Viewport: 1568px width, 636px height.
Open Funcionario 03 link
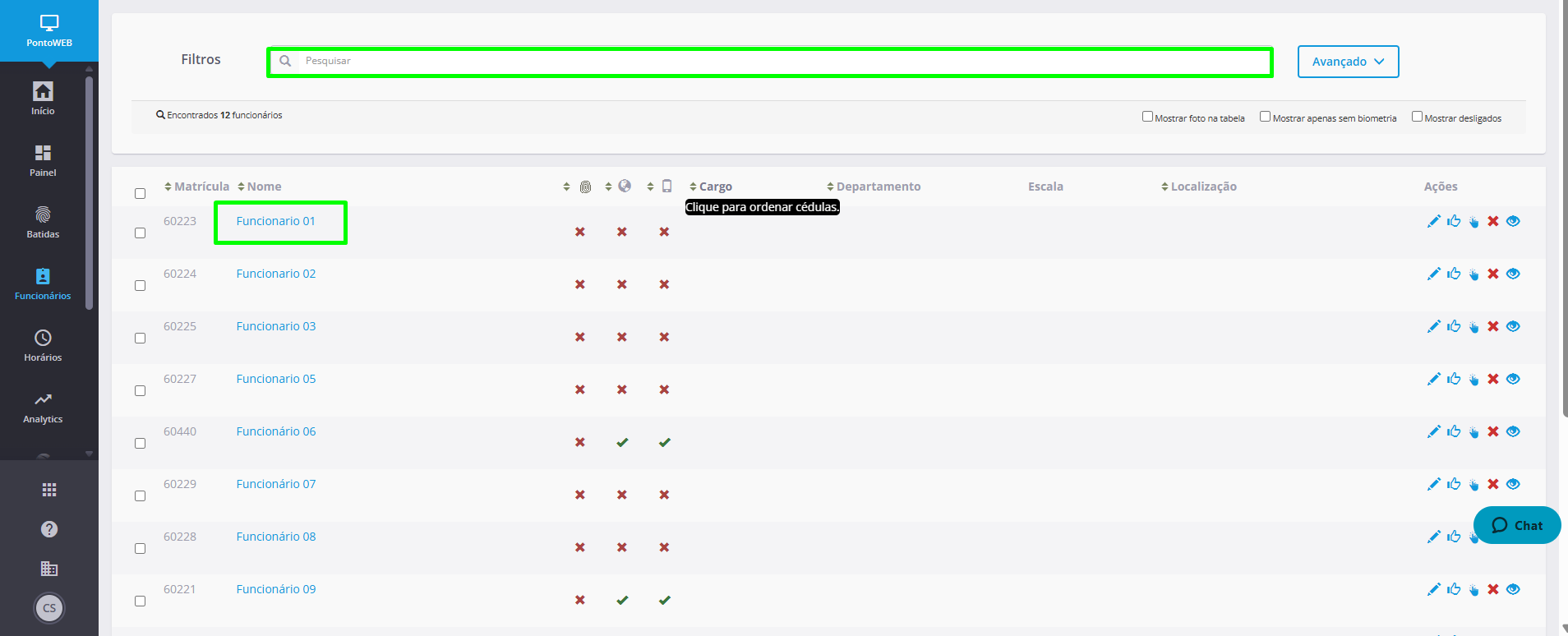point(276,326)
